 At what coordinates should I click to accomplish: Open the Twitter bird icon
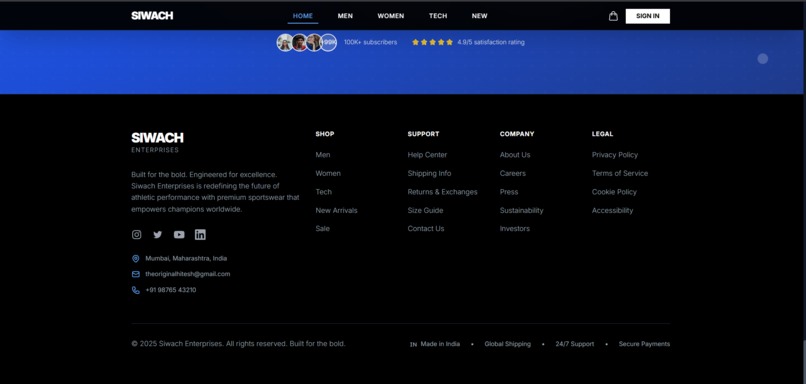(x=157, y=234)
